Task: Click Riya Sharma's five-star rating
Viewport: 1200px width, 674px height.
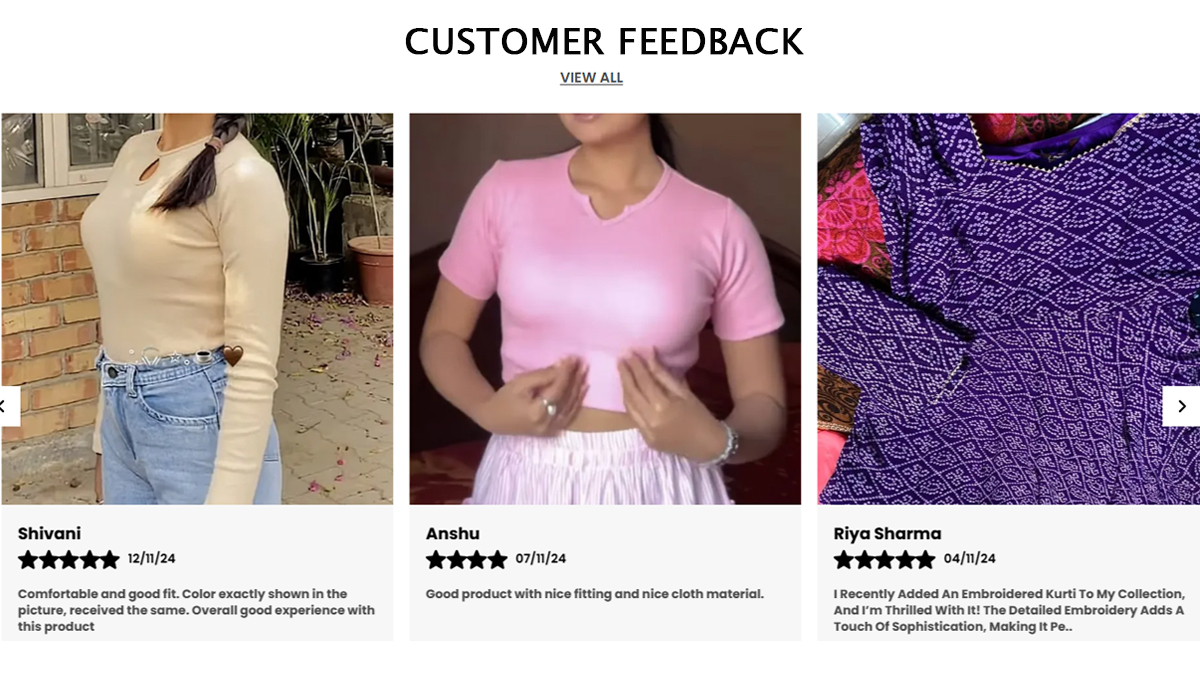Action: 884,560
